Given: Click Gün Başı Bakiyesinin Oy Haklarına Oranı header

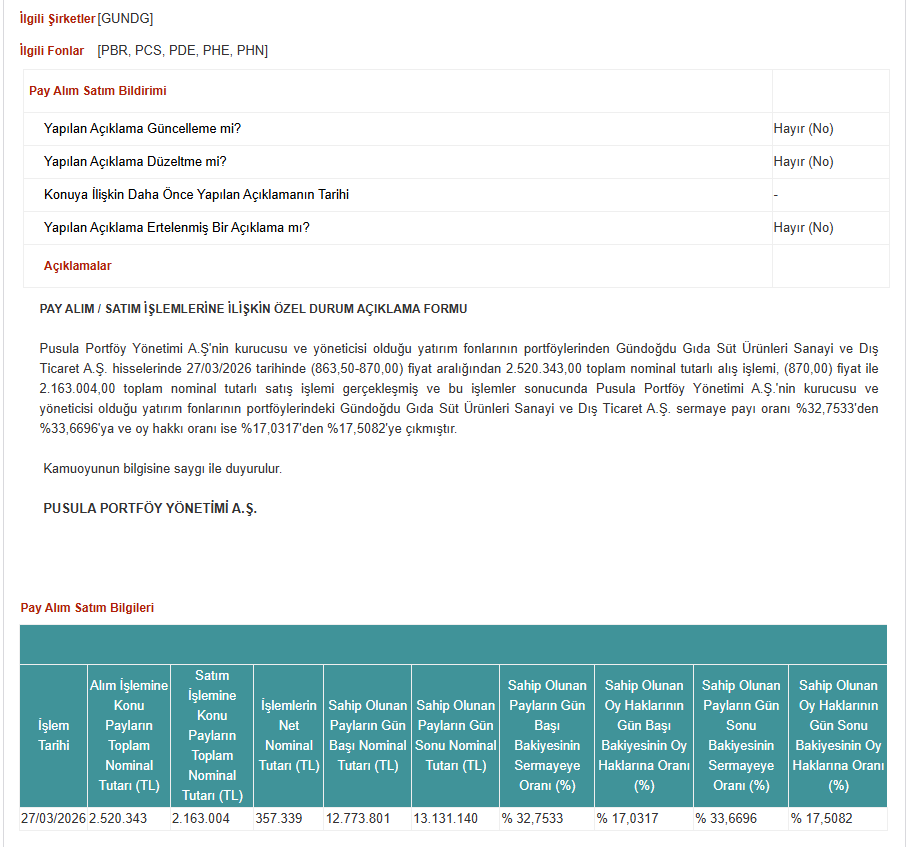Looking at the screenshot, I should (644, 735).
